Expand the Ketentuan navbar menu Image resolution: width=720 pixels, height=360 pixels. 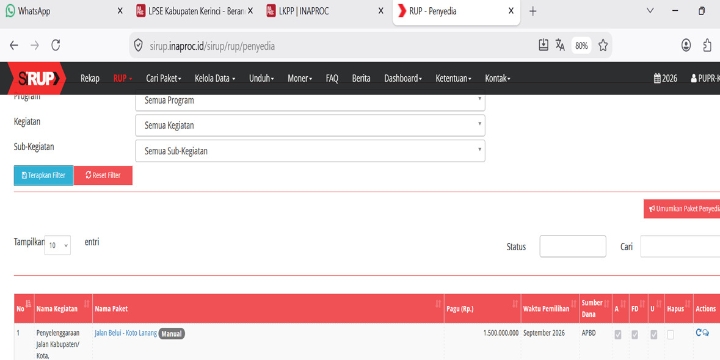(453, 79)
